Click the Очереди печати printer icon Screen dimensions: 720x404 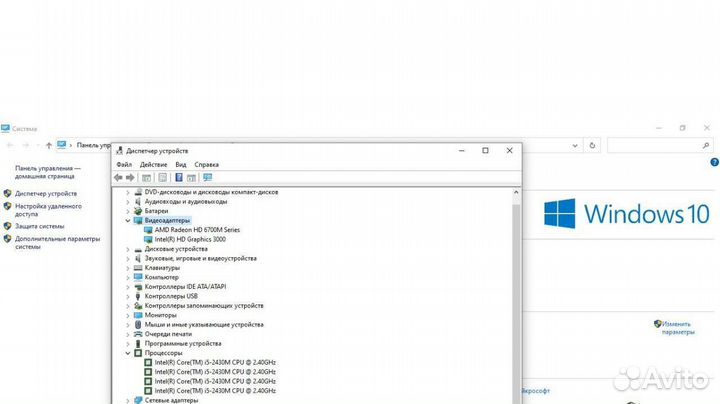[138, 334]
